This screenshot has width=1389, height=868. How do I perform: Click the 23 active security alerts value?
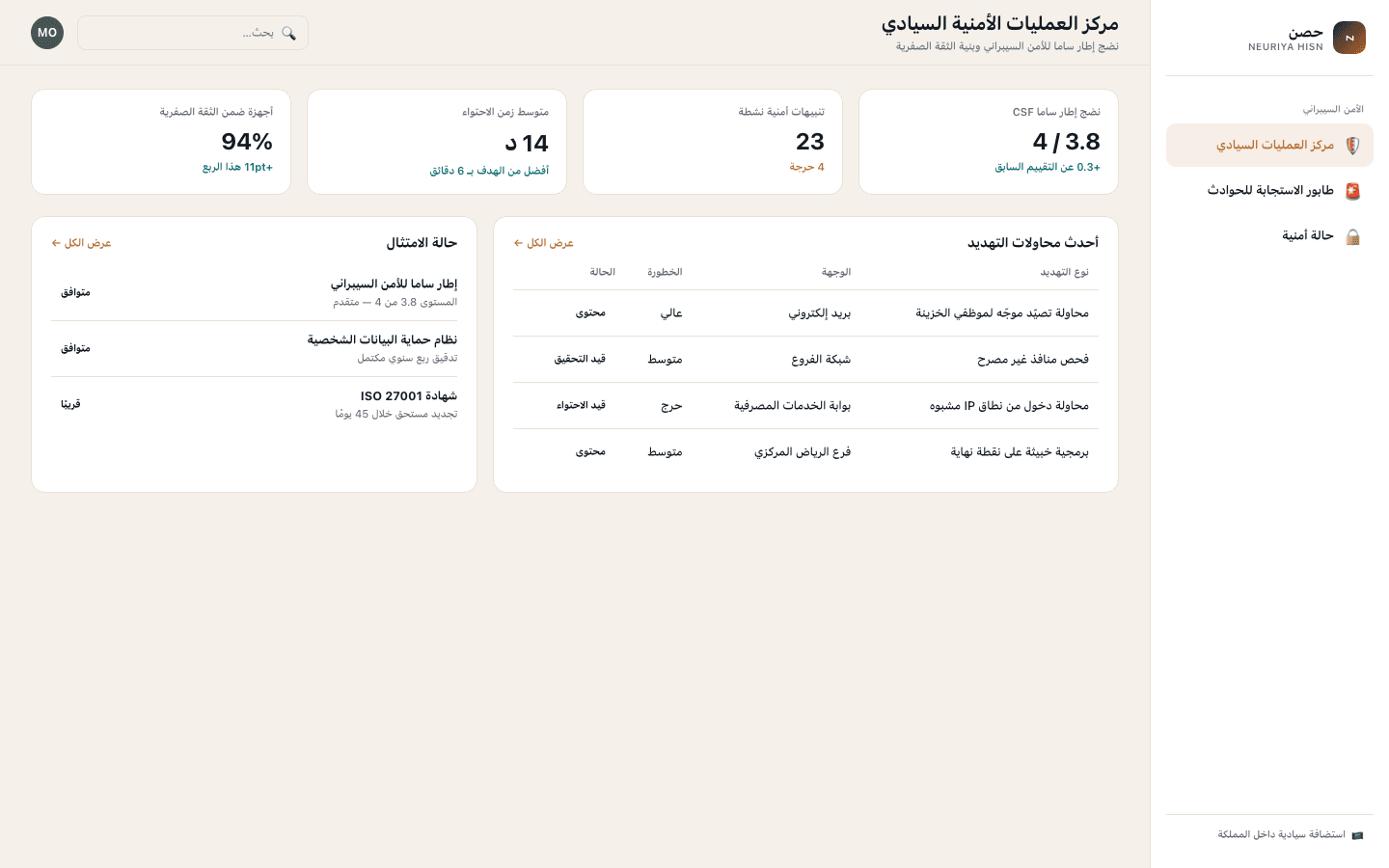point(810,142)
